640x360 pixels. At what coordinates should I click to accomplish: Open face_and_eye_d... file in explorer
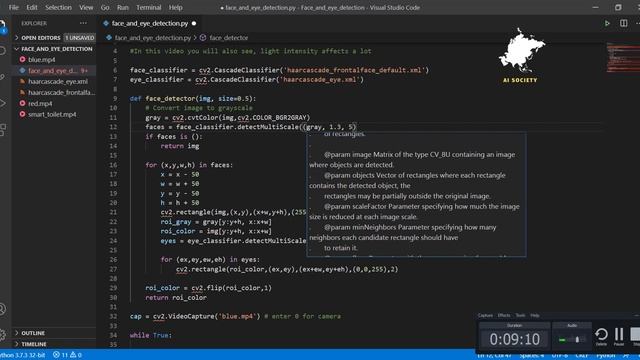(53, 71)
